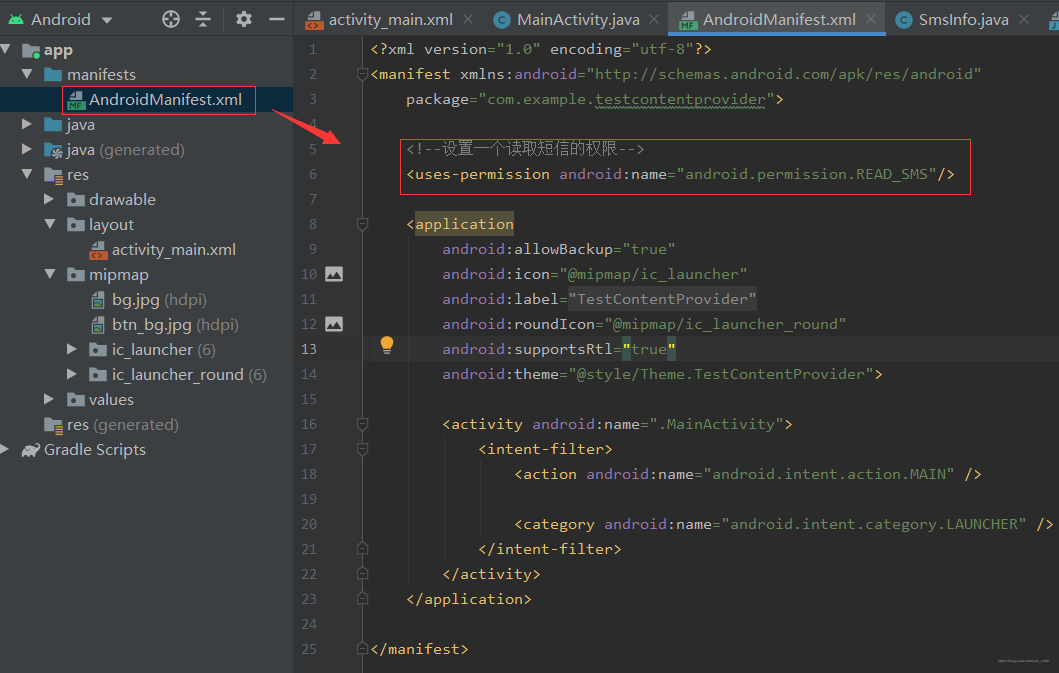Click the MainActivity.java tab class icon
Image resolution: width=1059 pixels, height=673 pixels.
pos(502,20)
